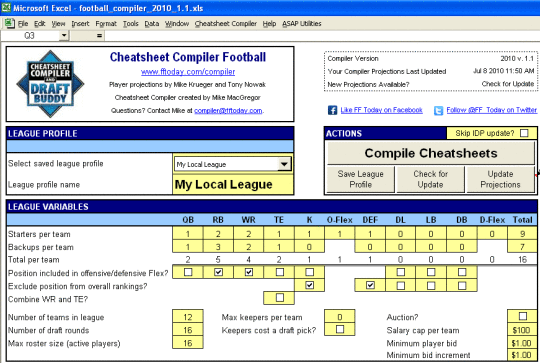
Task: Select the Max roster size cell
Action: point(188,343)
